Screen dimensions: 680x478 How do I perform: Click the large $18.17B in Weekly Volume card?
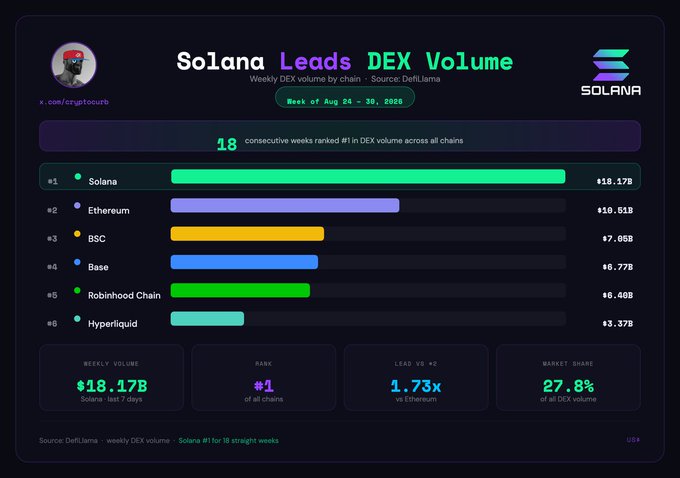point(111,385)
